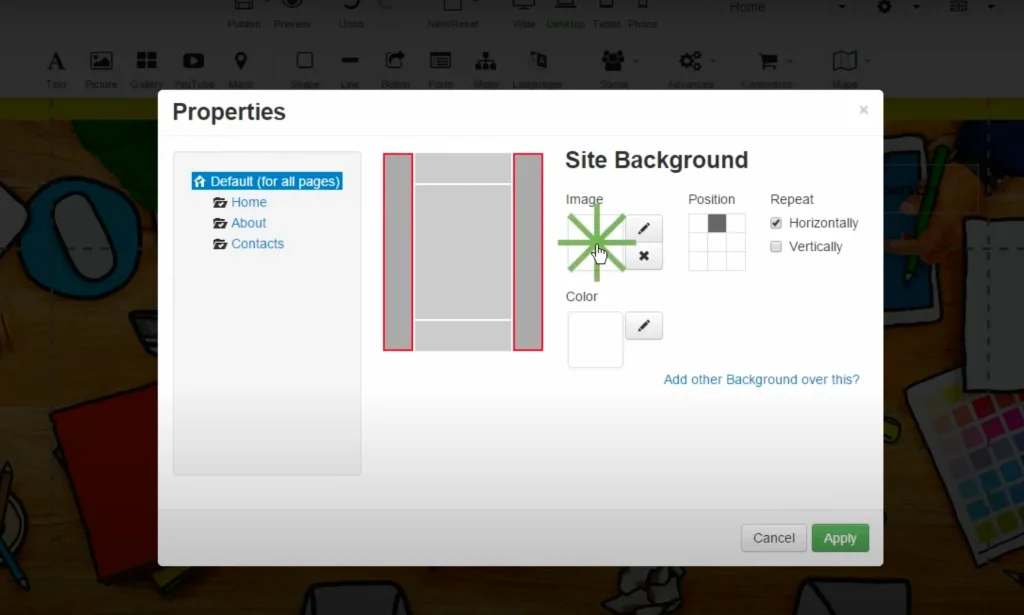Select the Line tool in toolbar
This screenshot has width=1024, height=615.
[350, 69]
